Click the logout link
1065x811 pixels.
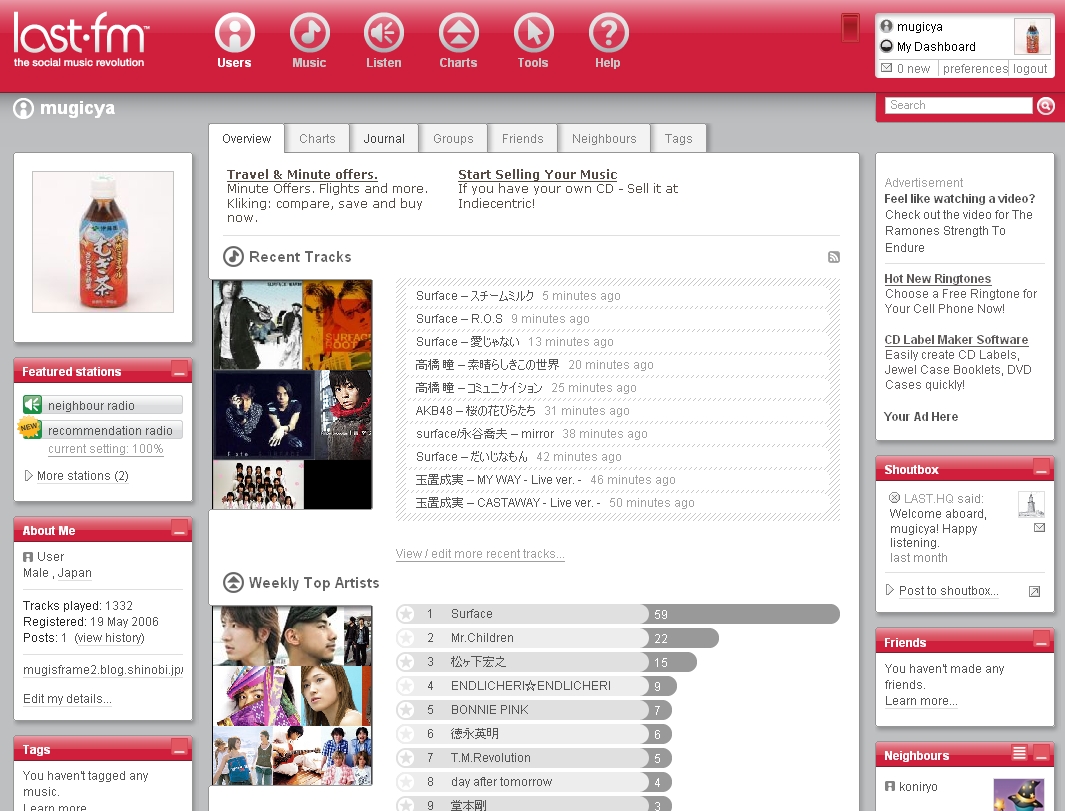(x=1030, y=69)
